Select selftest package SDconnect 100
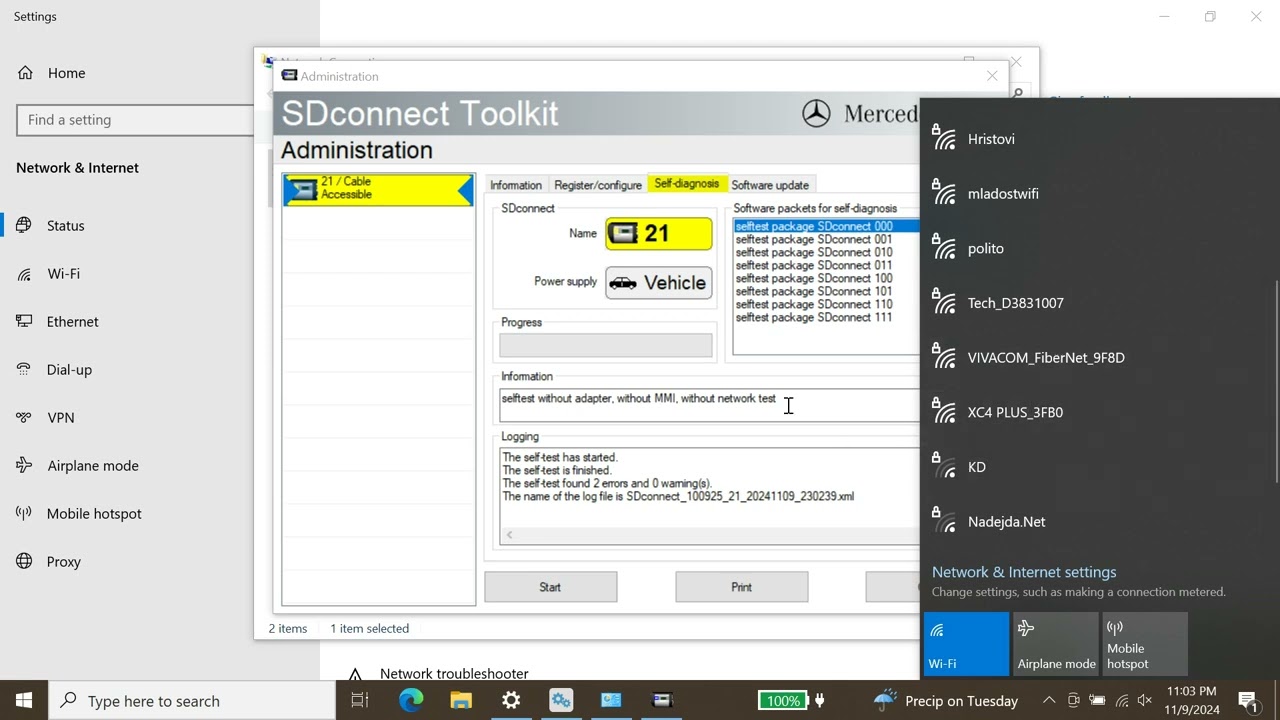 tap(814, 278)
